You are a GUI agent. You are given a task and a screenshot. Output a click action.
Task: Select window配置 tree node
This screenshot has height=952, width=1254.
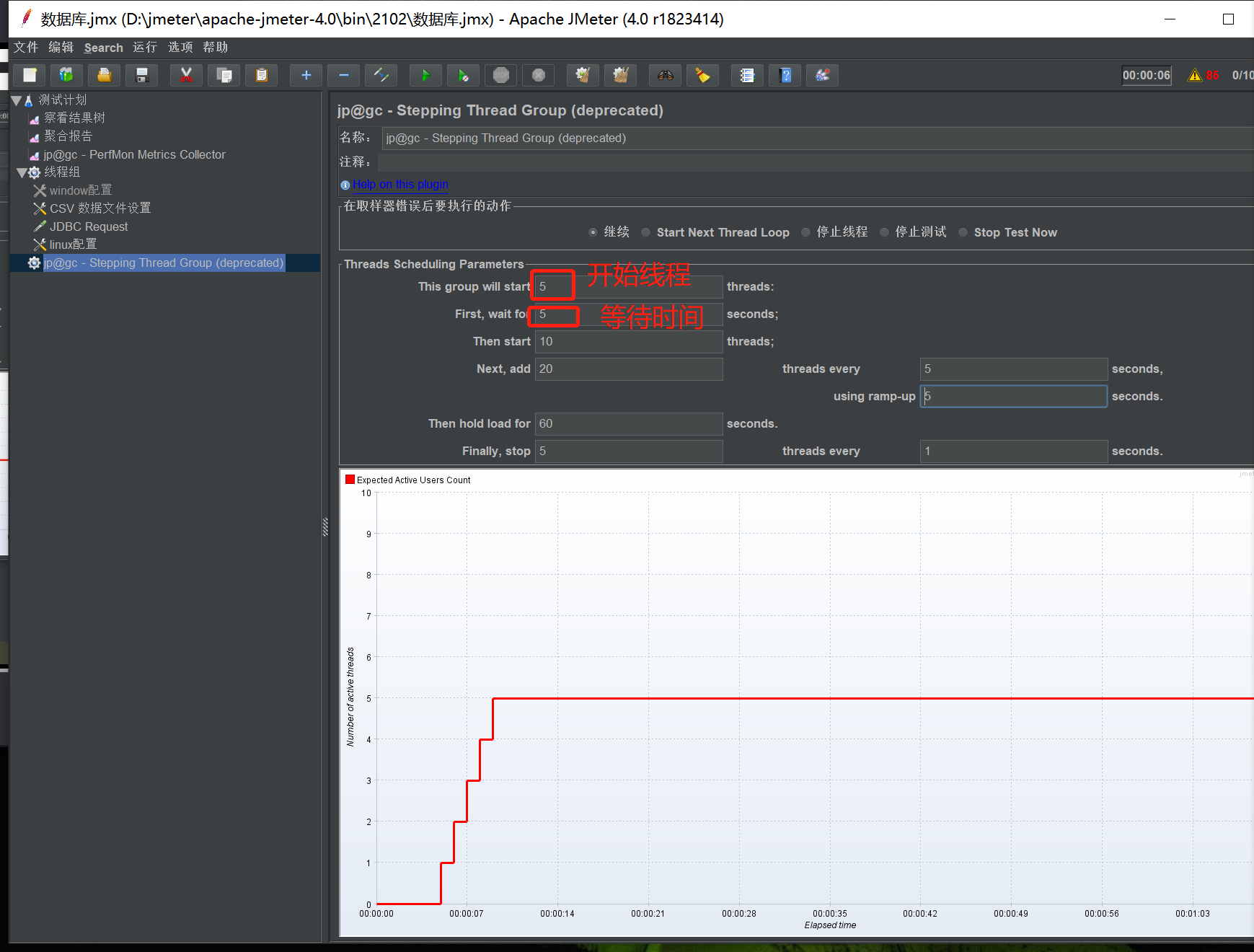tap(81, 190)
